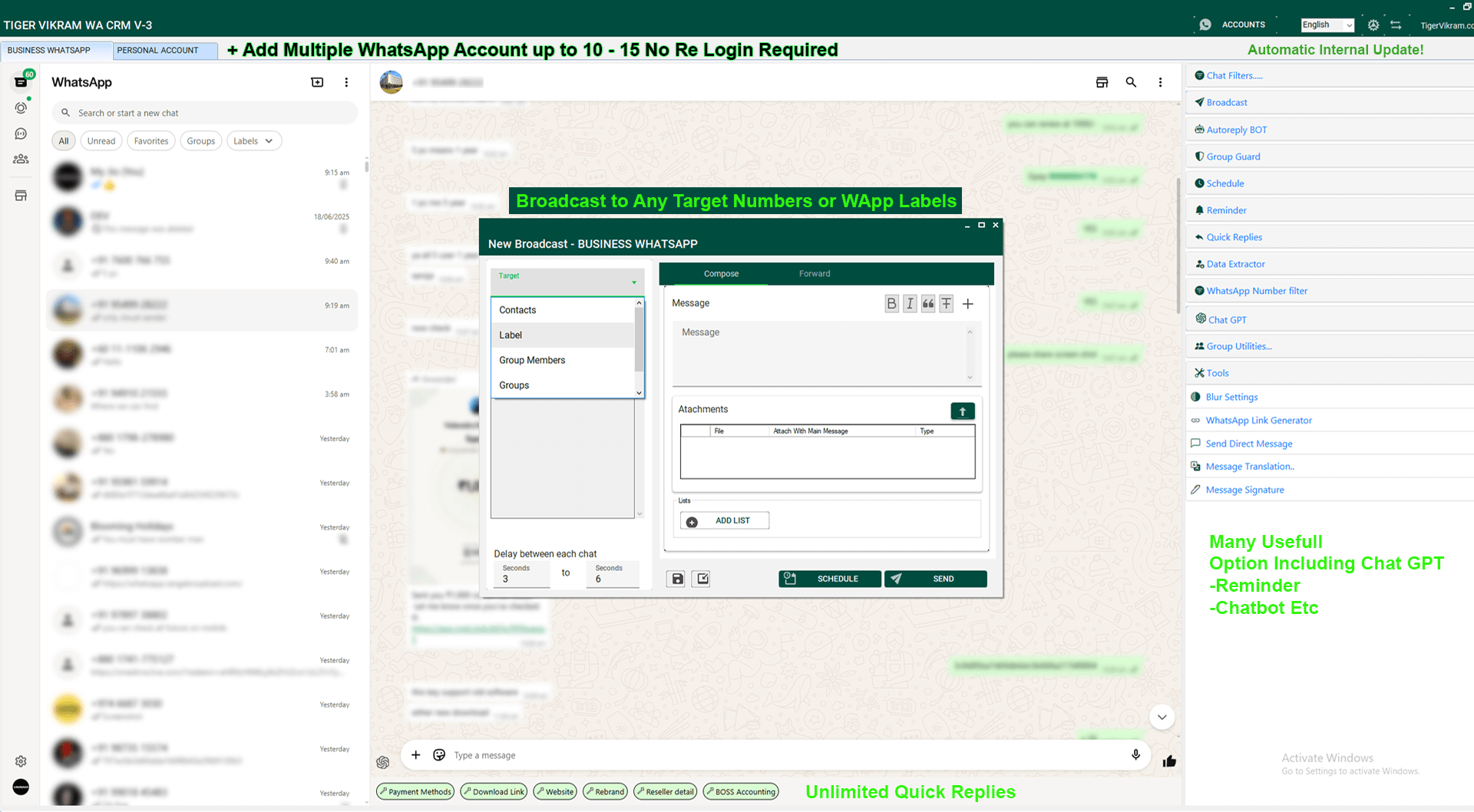Open Chat GPT panel option
This screenshot has height=812, width=1474.
pyautogui.click(x=1330, y=319)
